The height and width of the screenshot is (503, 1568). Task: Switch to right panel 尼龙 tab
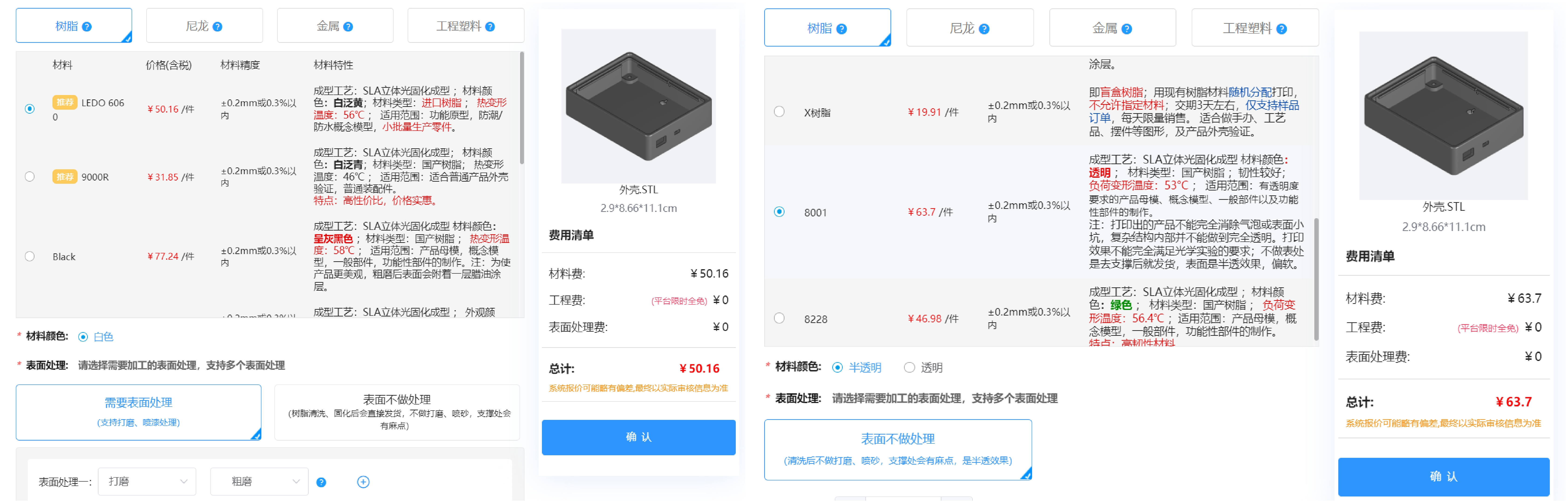(970, 28)
